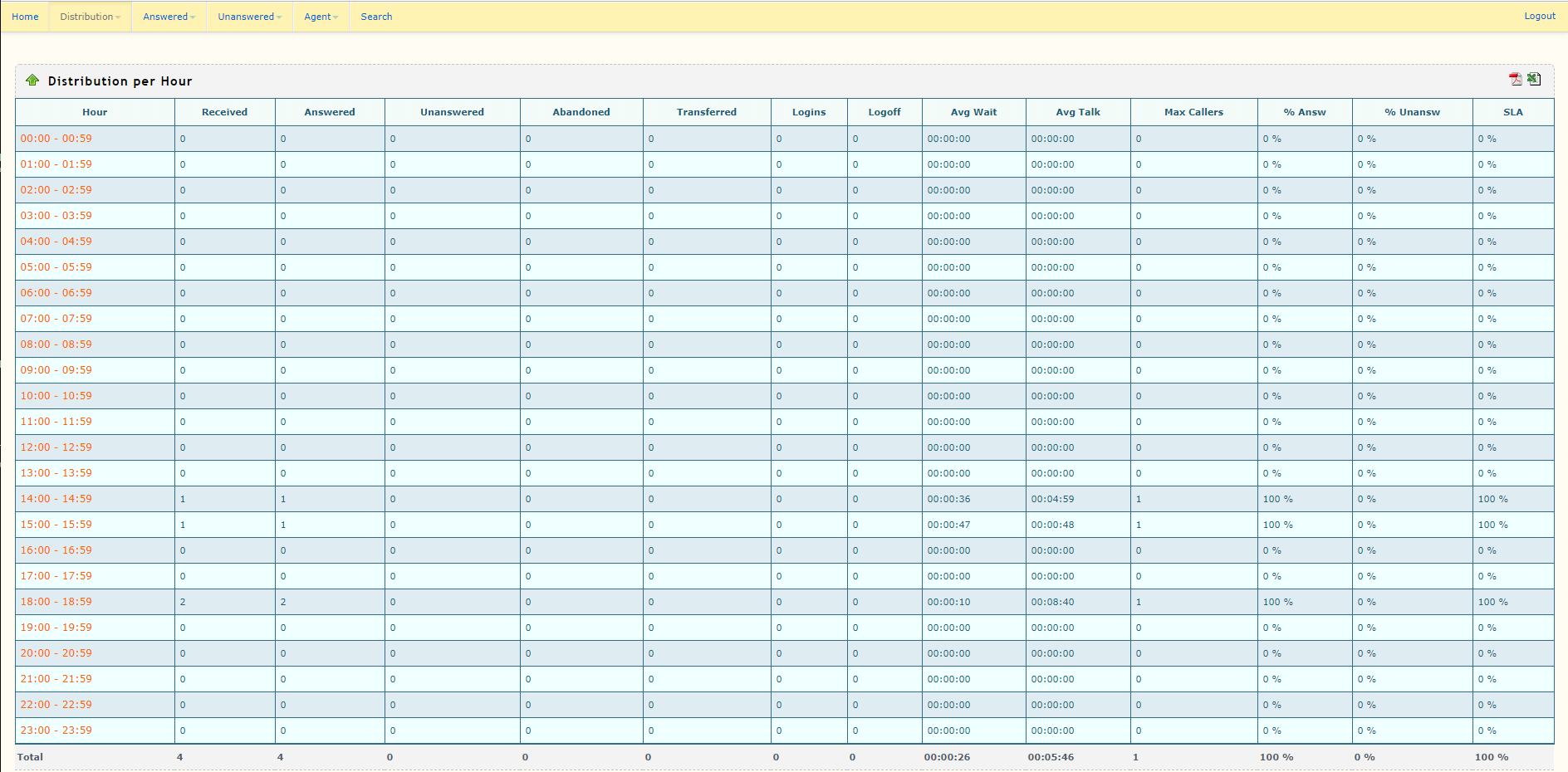1568x772 pixels.
Task: Click the Received column header
Action: [224, 112]
